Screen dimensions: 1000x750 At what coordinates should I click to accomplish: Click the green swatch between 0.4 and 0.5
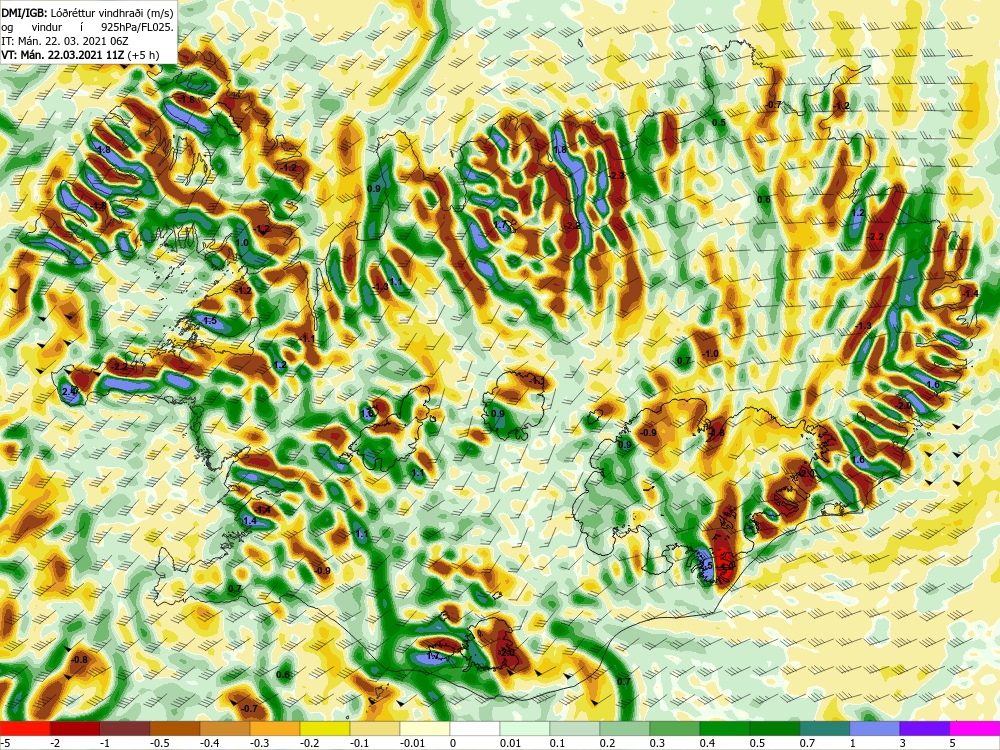[x=724, y=728]
